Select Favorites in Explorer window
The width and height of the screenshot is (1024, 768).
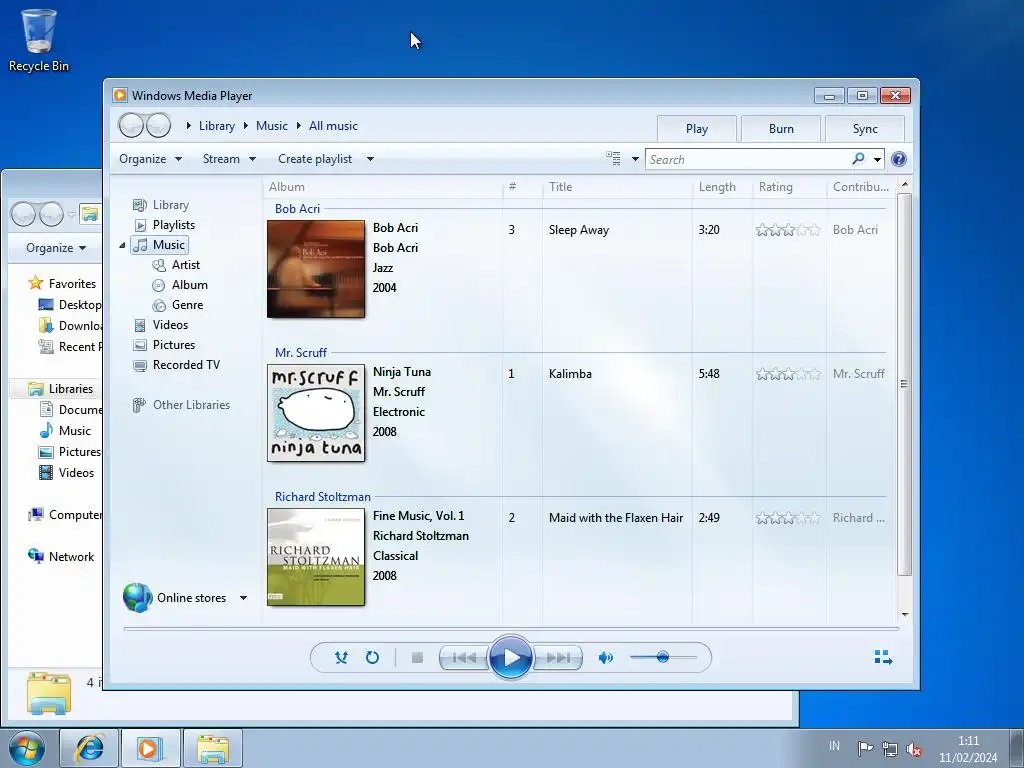pos(63,283)
